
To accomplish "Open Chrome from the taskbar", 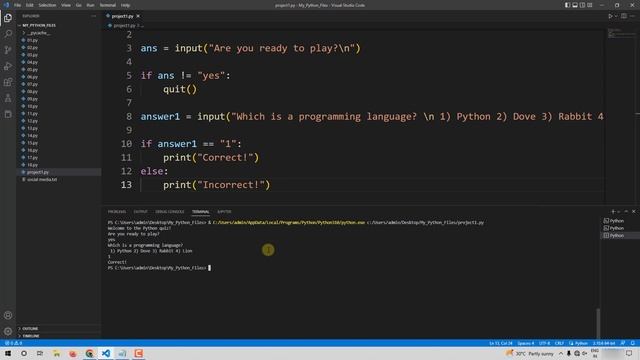I will coord(89,353).
